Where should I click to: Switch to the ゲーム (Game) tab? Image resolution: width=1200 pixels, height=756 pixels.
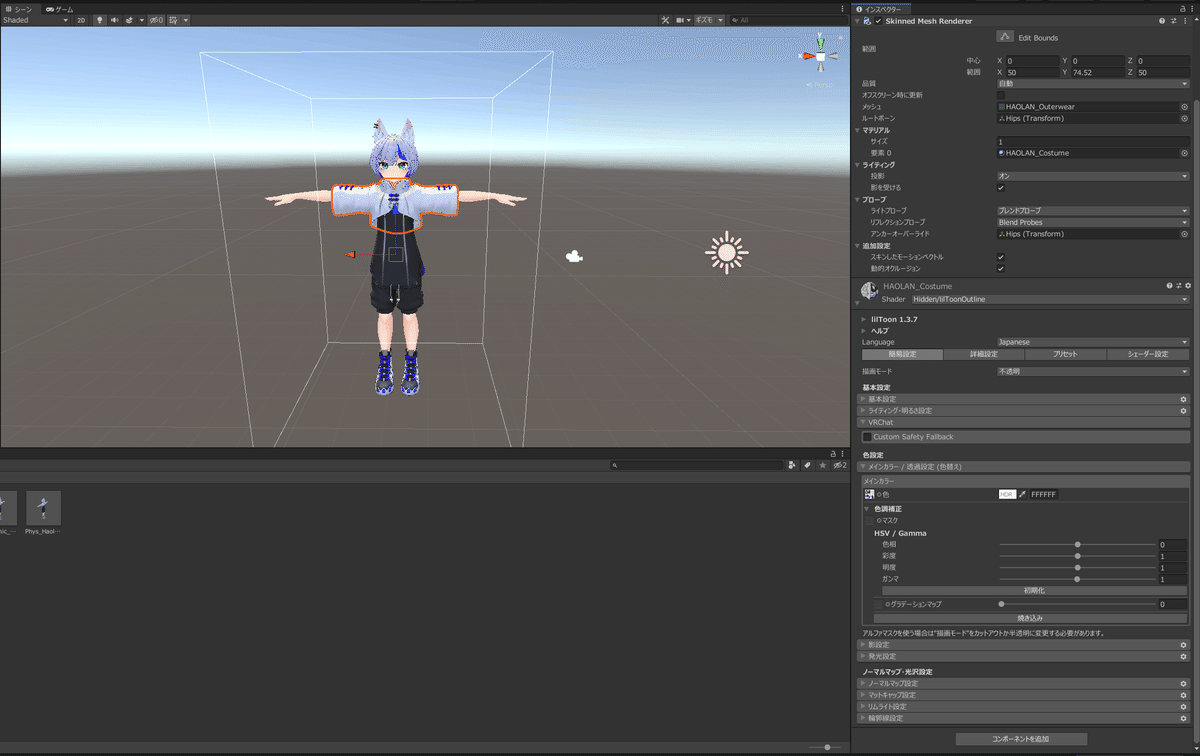pos(61,8)
